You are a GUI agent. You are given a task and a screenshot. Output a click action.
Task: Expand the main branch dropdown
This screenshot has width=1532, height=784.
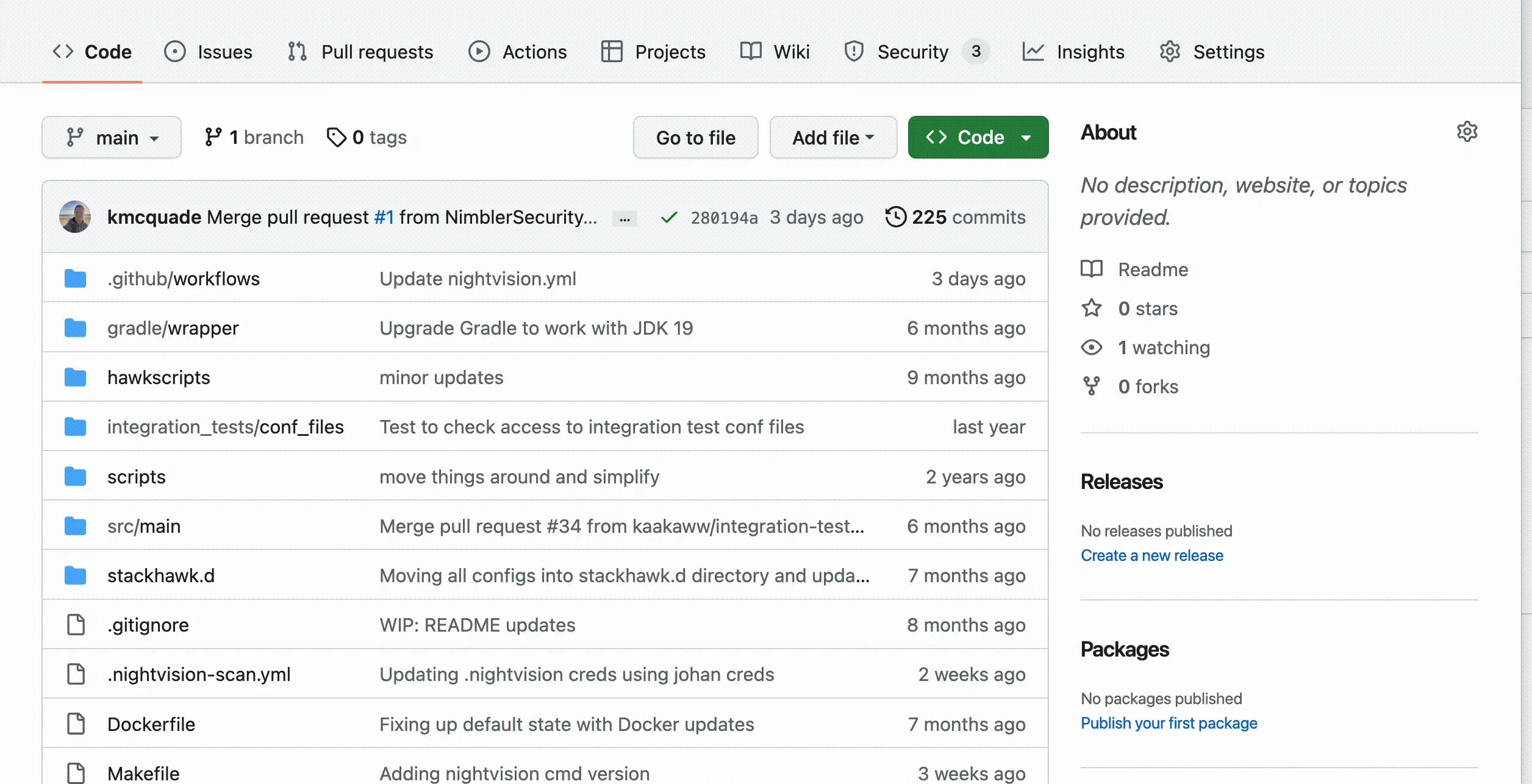pyautogui.click(x=112, y=137)
